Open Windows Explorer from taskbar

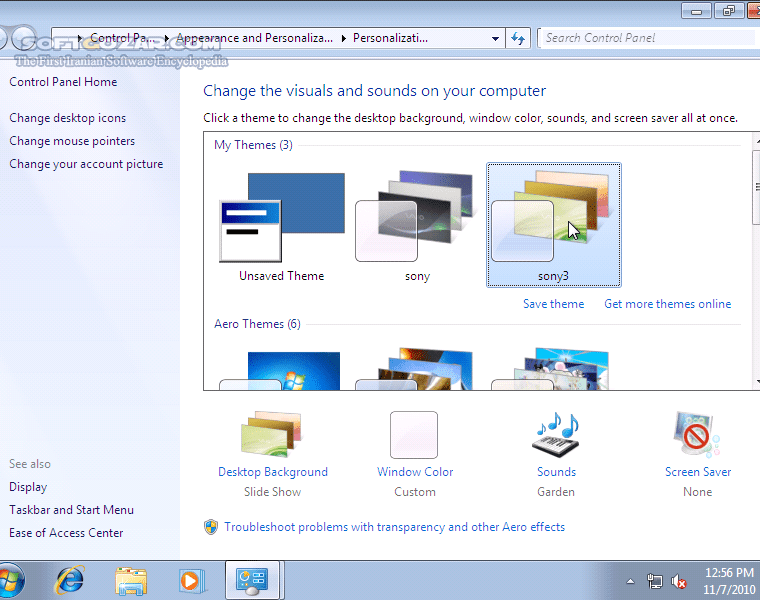(x=131, y=581)
